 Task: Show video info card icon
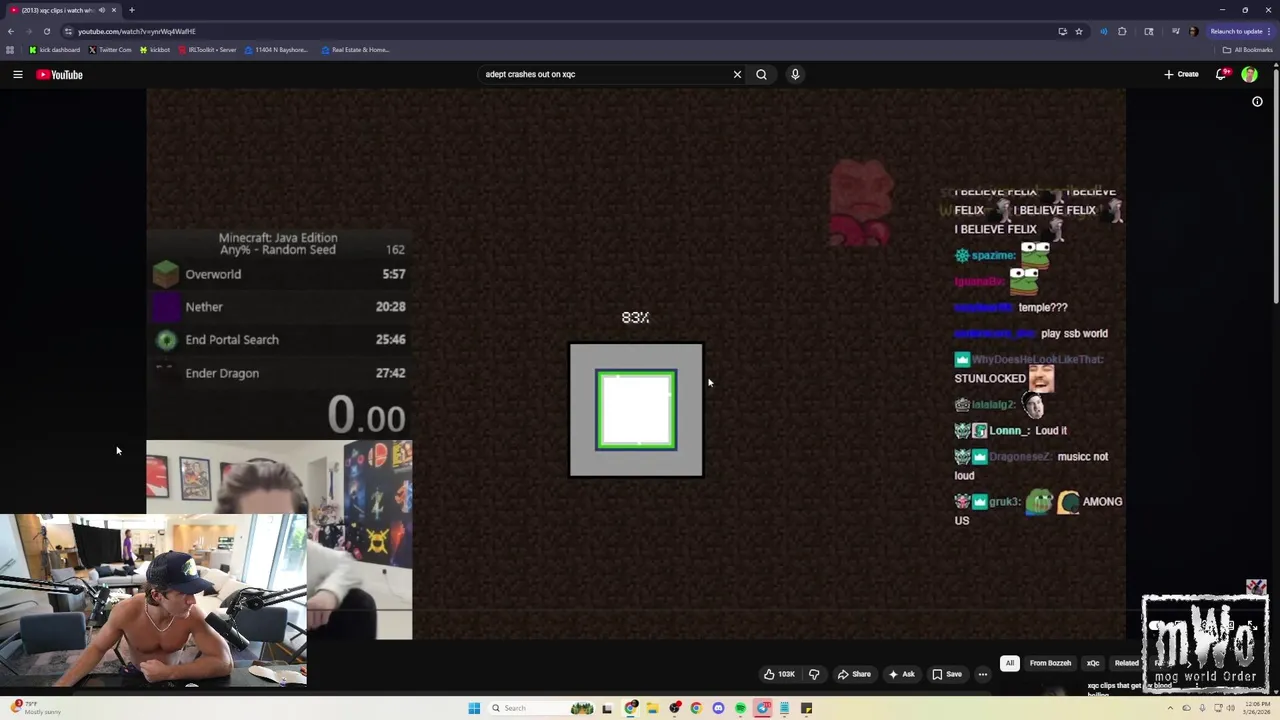coord(1257,101)
